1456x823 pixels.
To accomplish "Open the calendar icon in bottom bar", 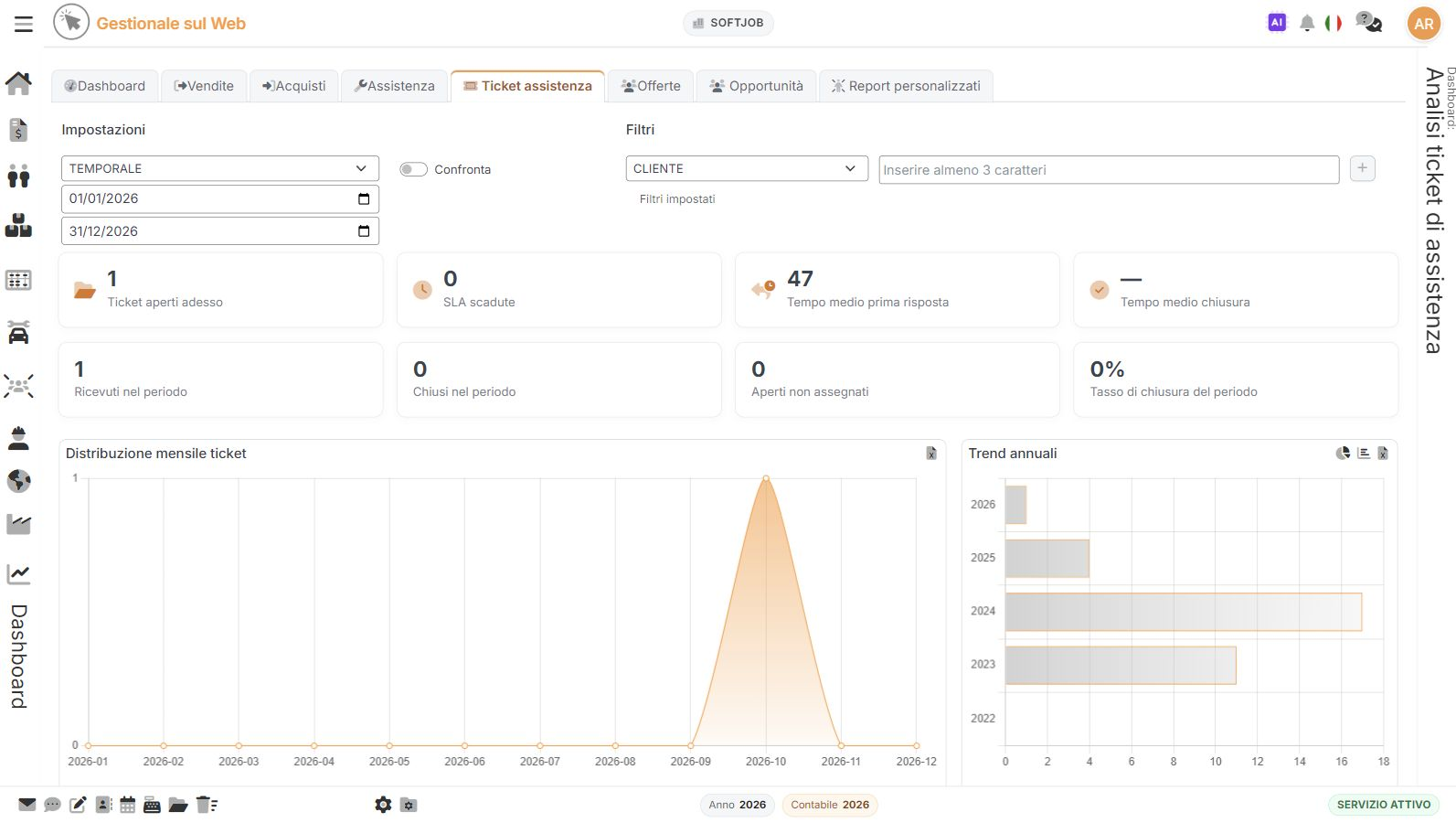I will click(128, 805).
